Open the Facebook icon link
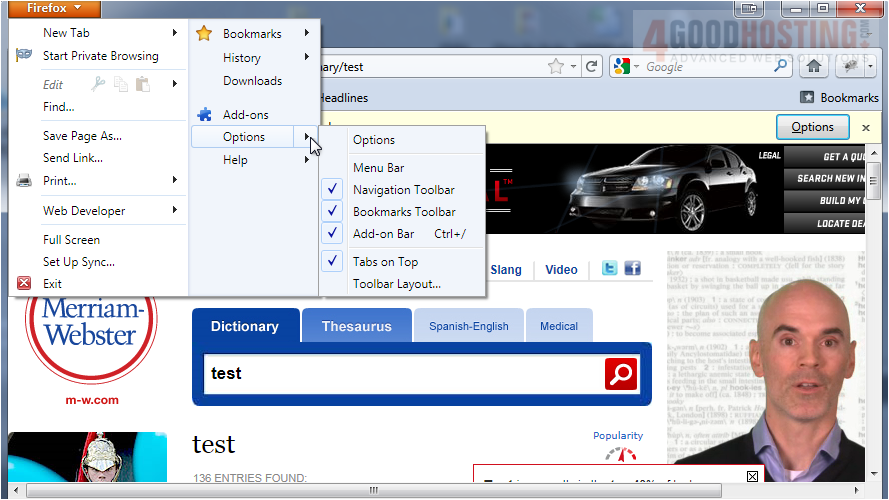Image resolution: width=889 pixels, height=500 pixels. pyautogui.click(x=632, y=269)
